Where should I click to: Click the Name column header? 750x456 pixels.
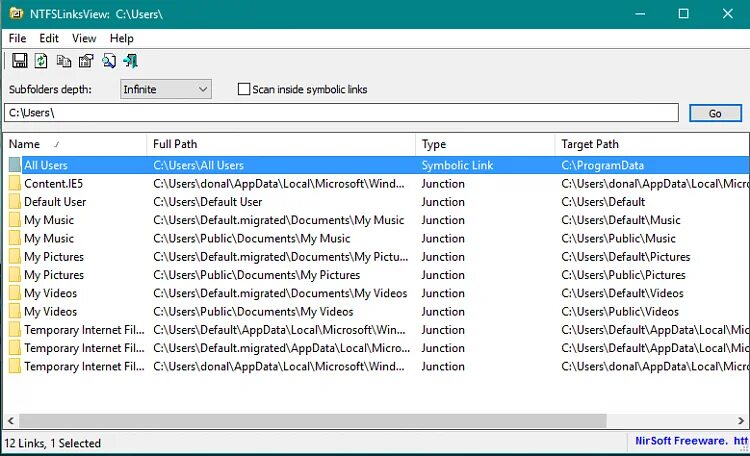tap(75, 144)
